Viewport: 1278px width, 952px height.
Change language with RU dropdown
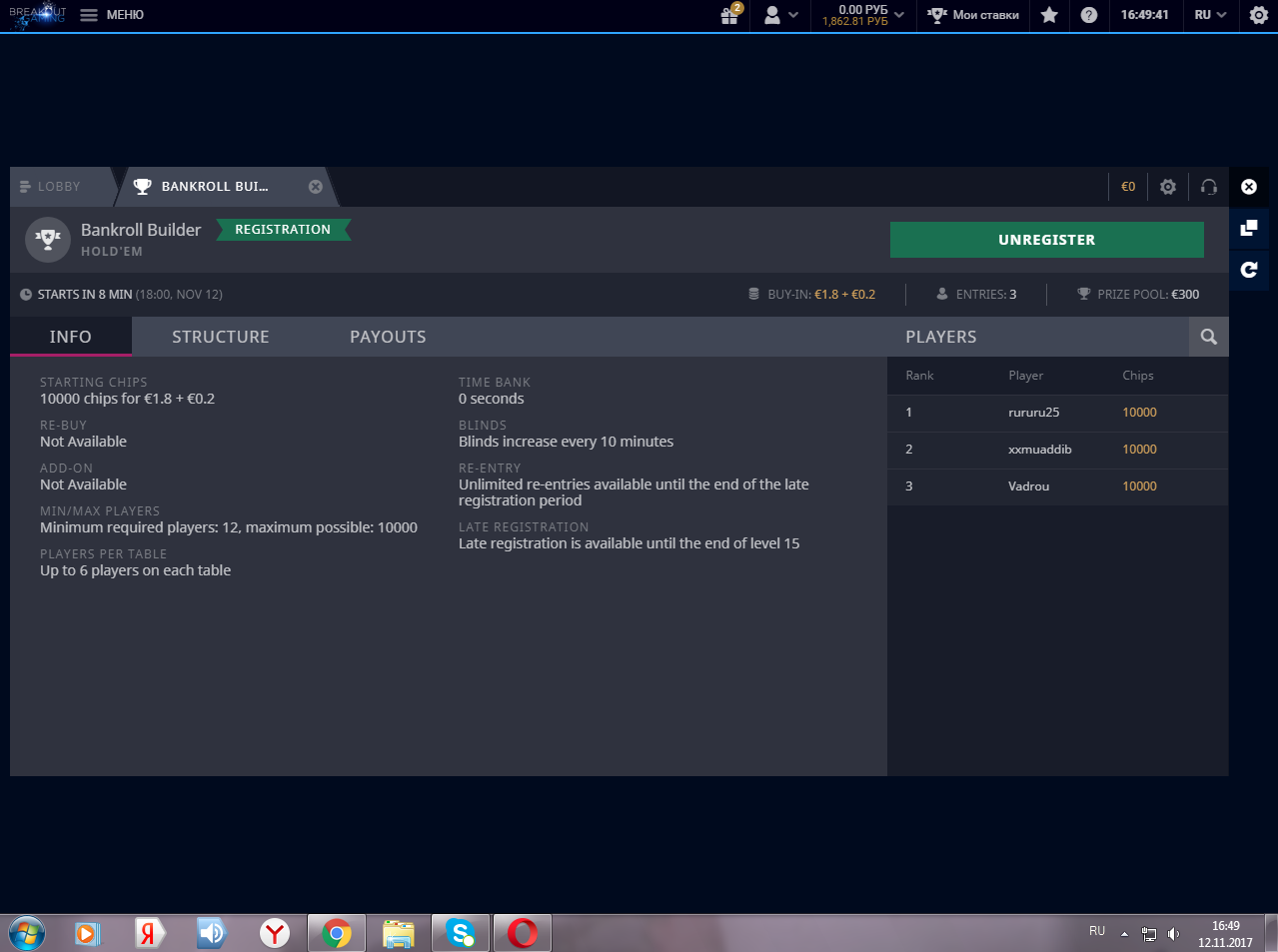[x=1210, y=15]
